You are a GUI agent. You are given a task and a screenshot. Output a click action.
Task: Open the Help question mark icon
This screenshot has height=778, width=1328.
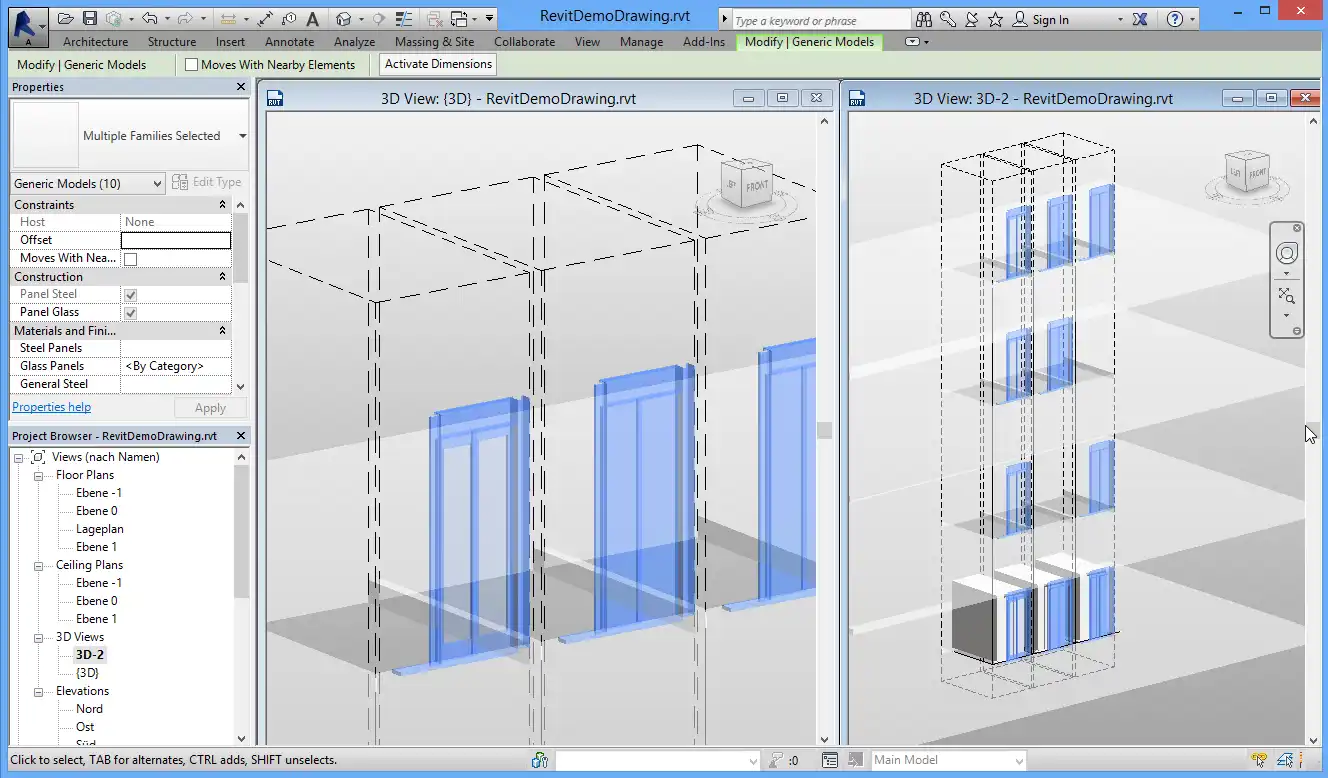click(1175, 19)
